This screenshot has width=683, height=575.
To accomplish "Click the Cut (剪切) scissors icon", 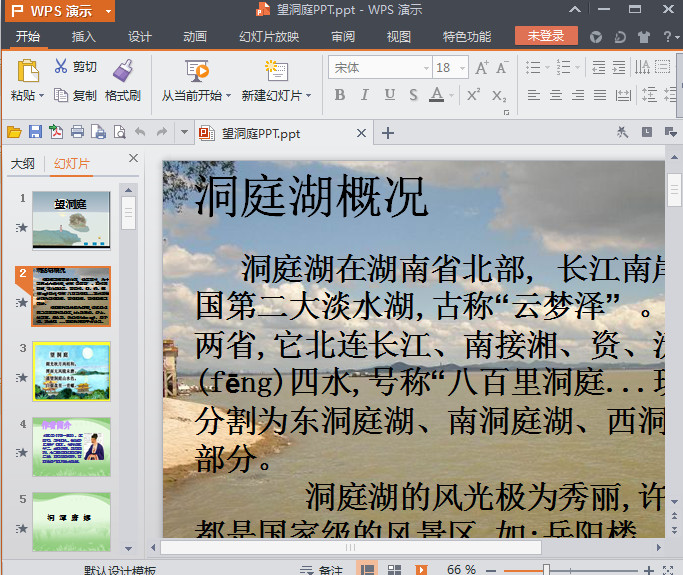I will (x=62, y=67).
